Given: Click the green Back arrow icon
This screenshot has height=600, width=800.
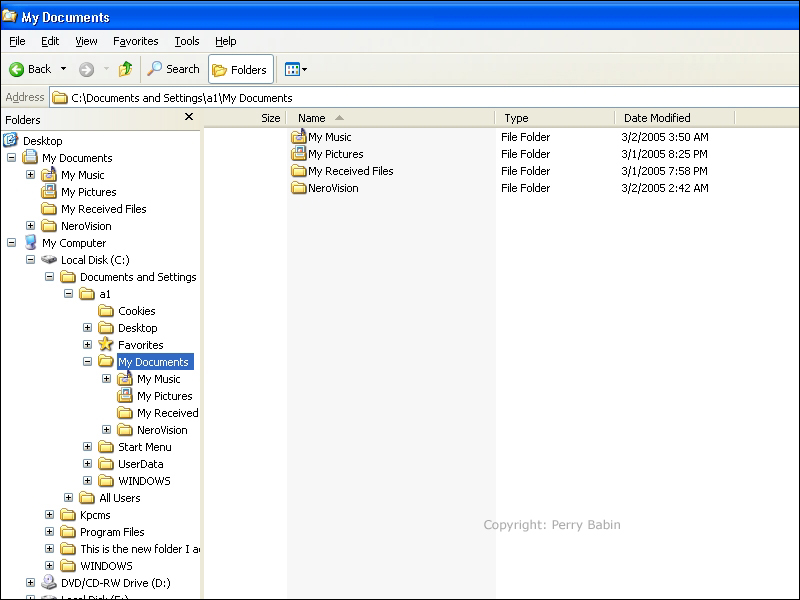Looking at the screenshot, I should (16, 69).
